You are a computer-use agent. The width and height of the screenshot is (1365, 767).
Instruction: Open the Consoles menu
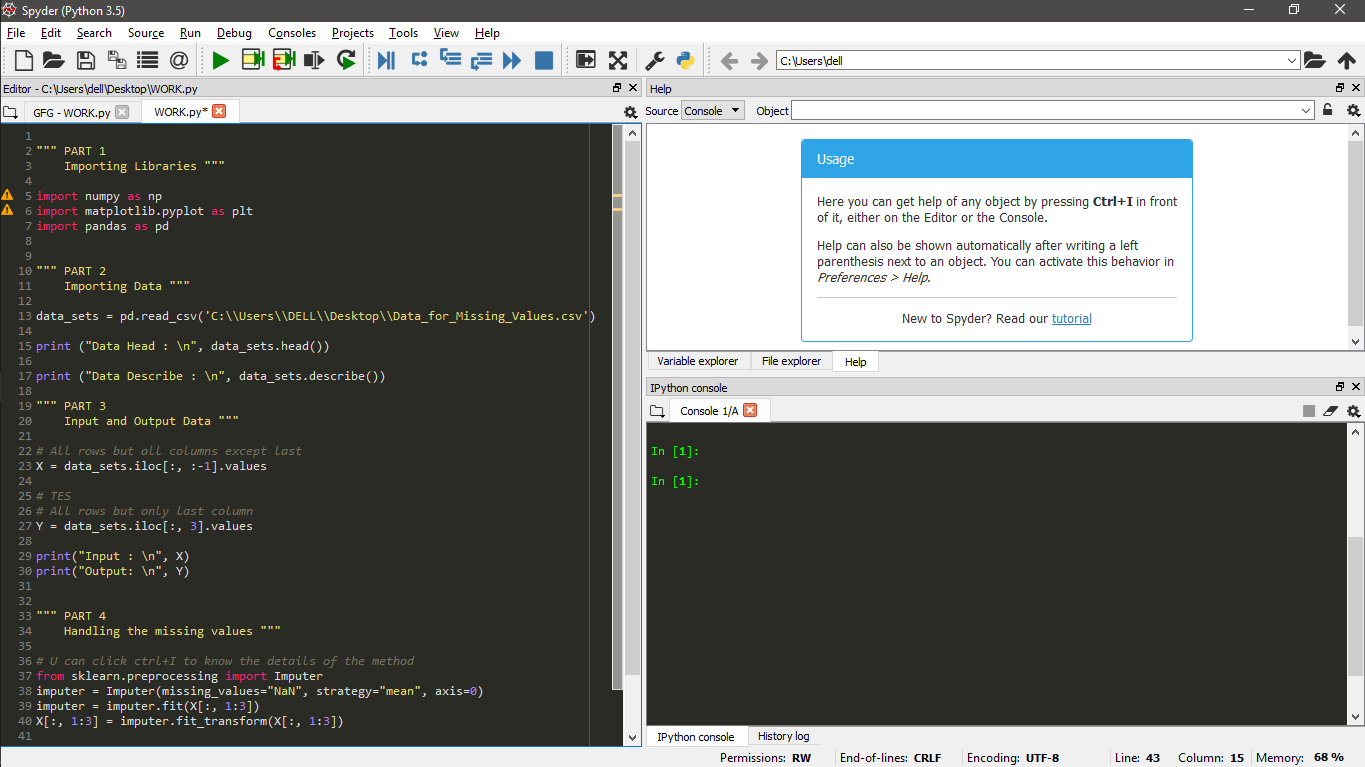[292, 33]
